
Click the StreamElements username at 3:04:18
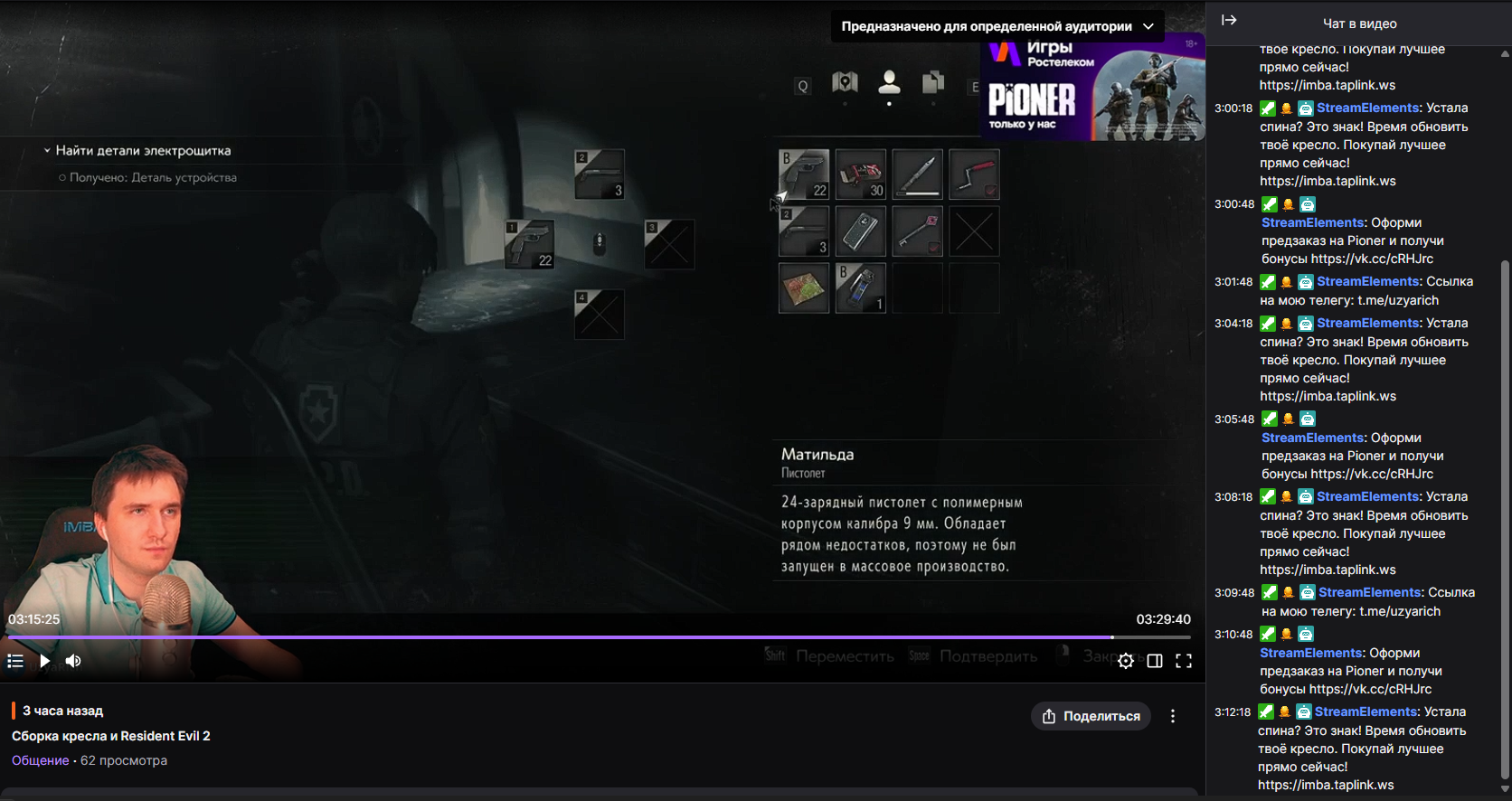tap(1368, 323)
